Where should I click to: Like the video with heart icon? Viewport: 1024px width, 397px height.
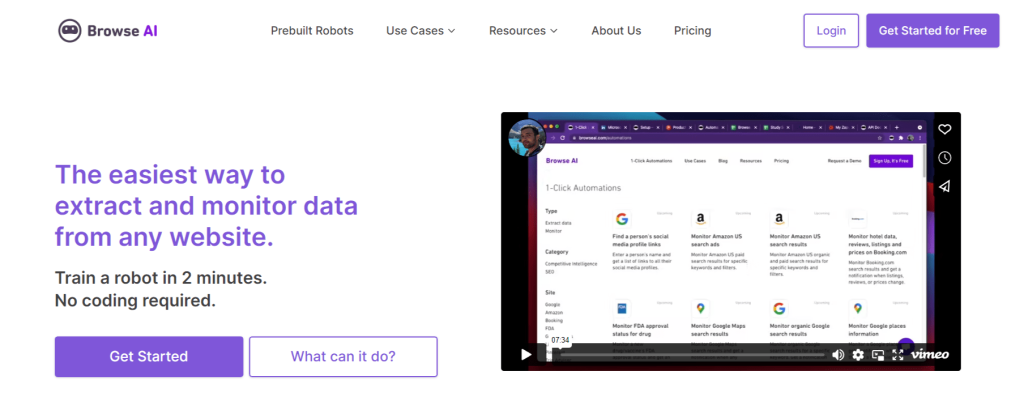tap(944, 129)
